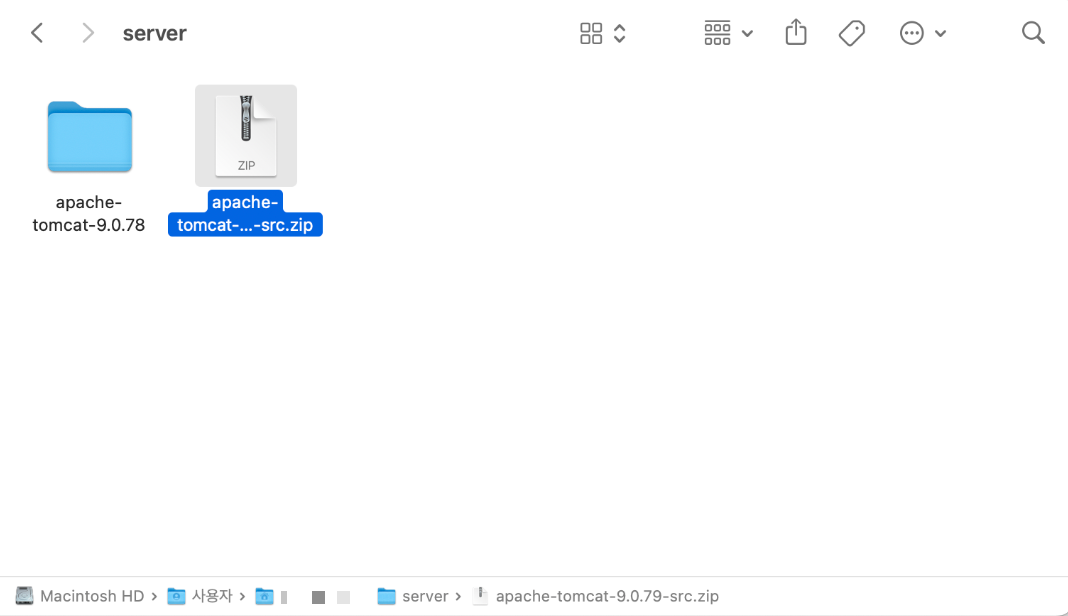Viewport: 1068px width, 616px height.
Task: Click the server window title
Action: click(155, 33)
